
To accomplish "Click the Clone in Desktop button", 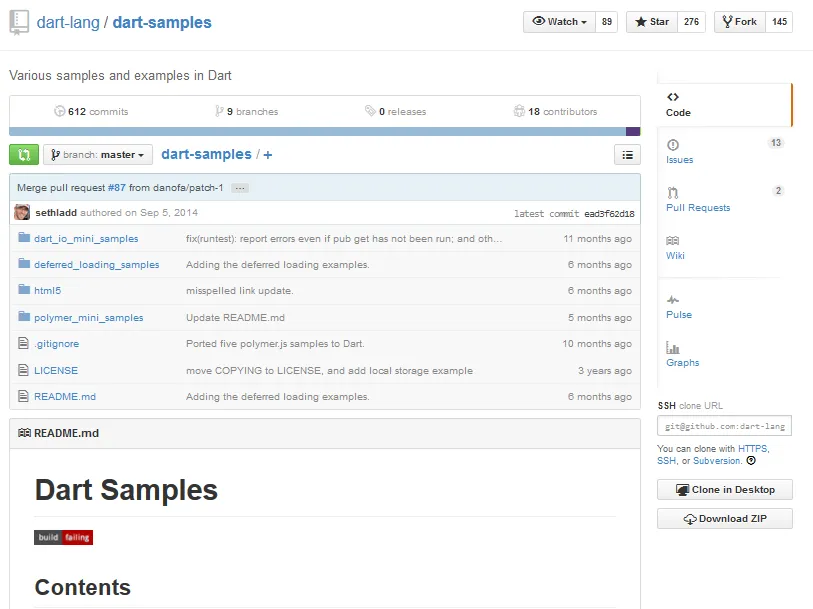I will 724,489.
